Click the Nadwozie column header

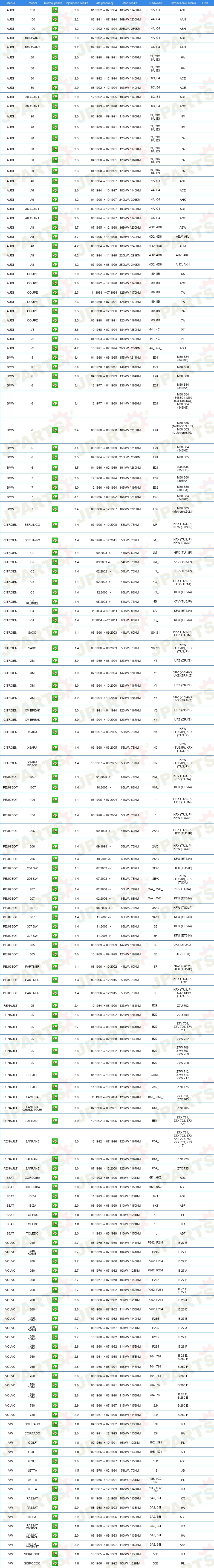(155, 3)
